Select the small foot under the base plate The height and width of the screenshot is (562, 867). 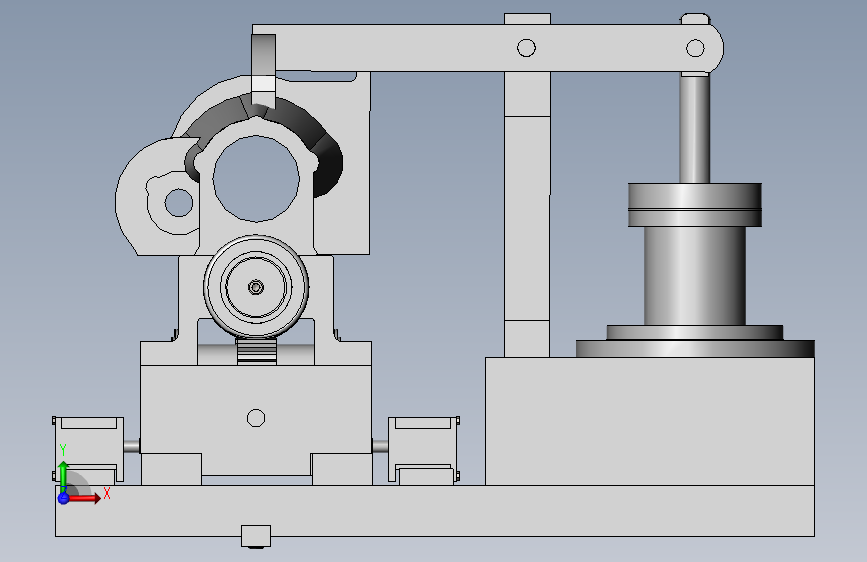point(256,537)
